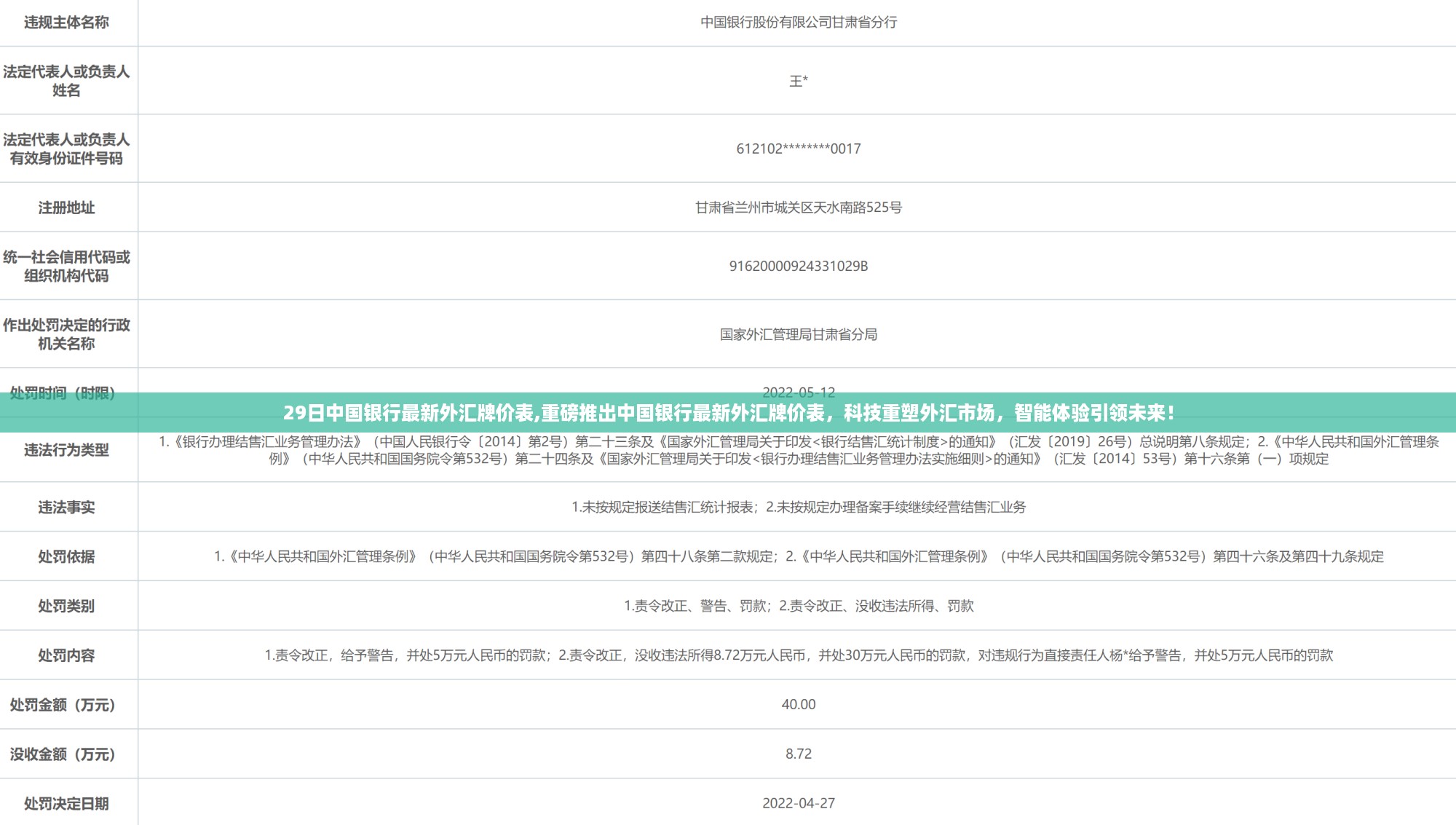Click the green banner headline about 外汇牌价表

(x=728, y=413)
